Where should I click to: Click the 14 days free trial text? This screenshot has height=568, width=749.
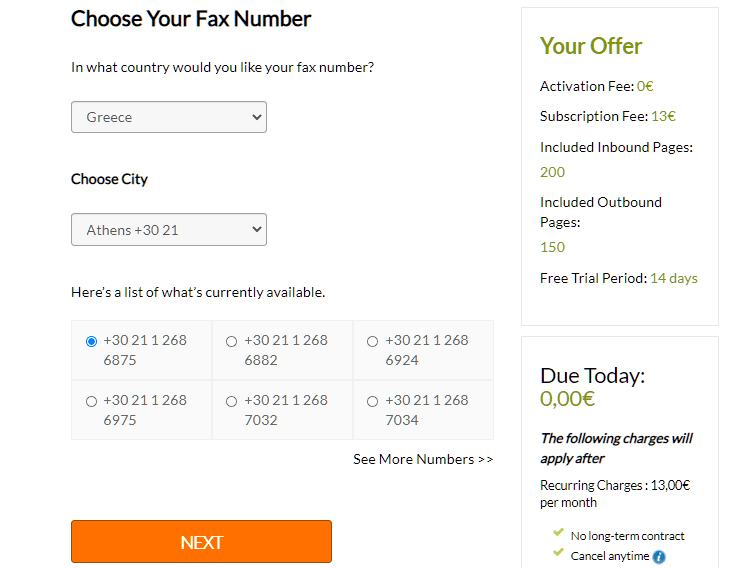(674, 278)
